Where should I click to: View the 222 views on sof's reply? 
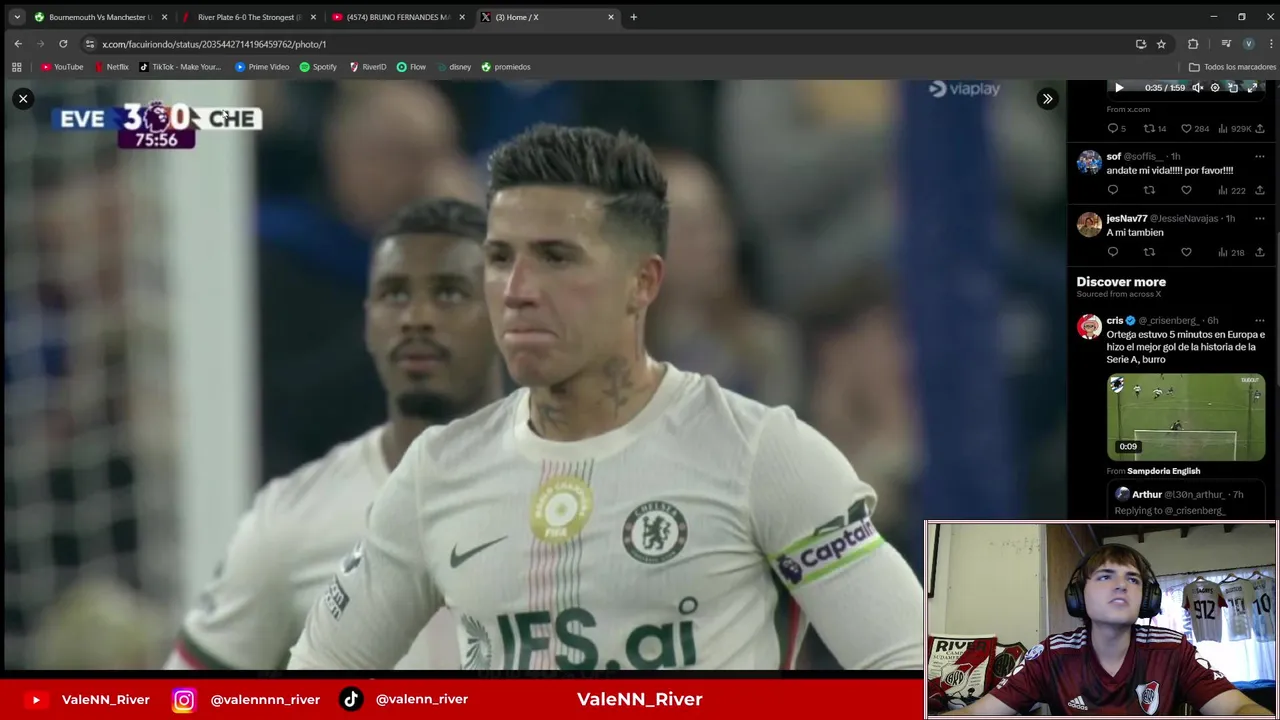tap(1231, 190)
